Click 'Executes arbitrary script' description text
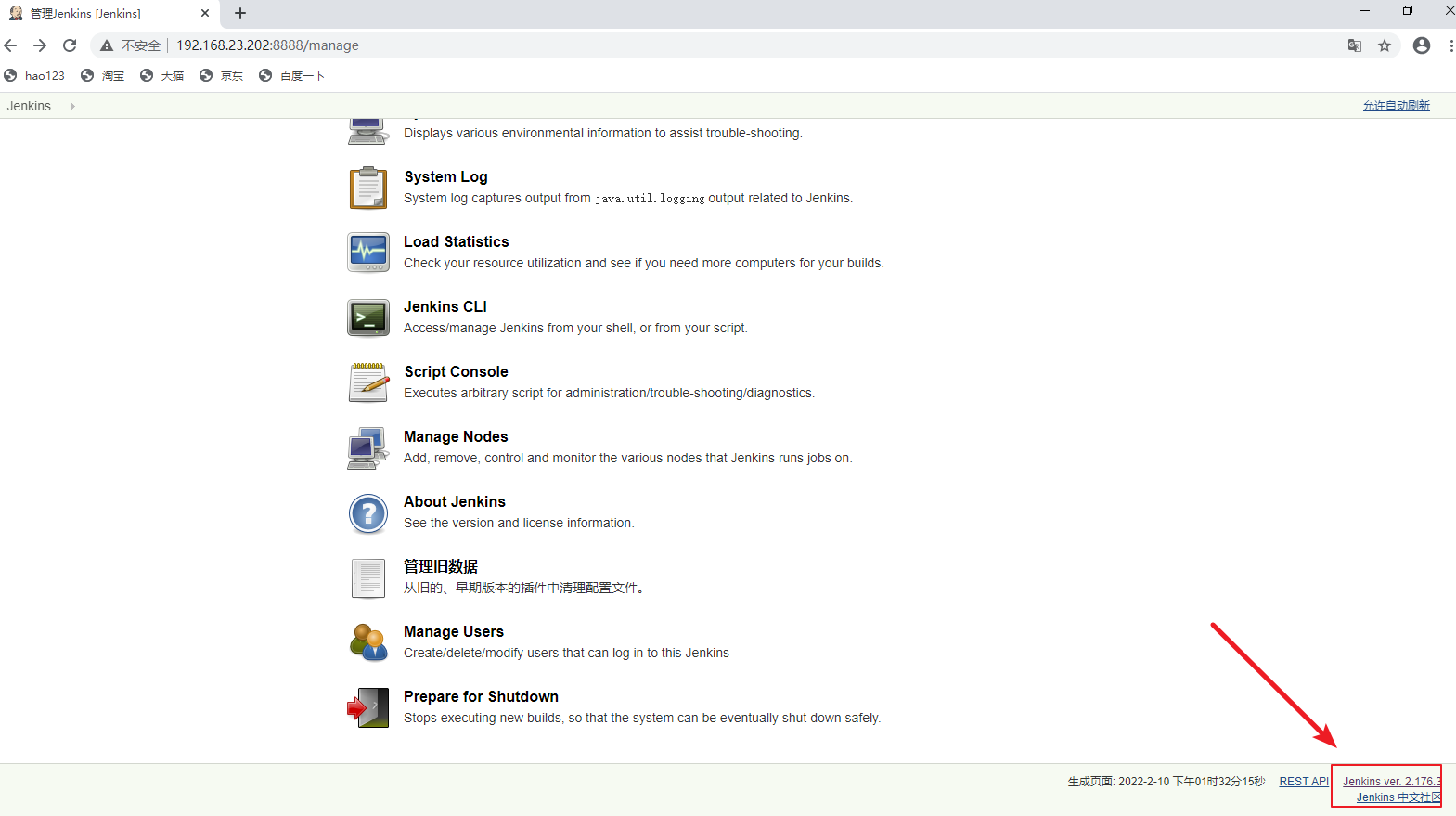Screen dimensions: 1456x816 click(609, 393)
